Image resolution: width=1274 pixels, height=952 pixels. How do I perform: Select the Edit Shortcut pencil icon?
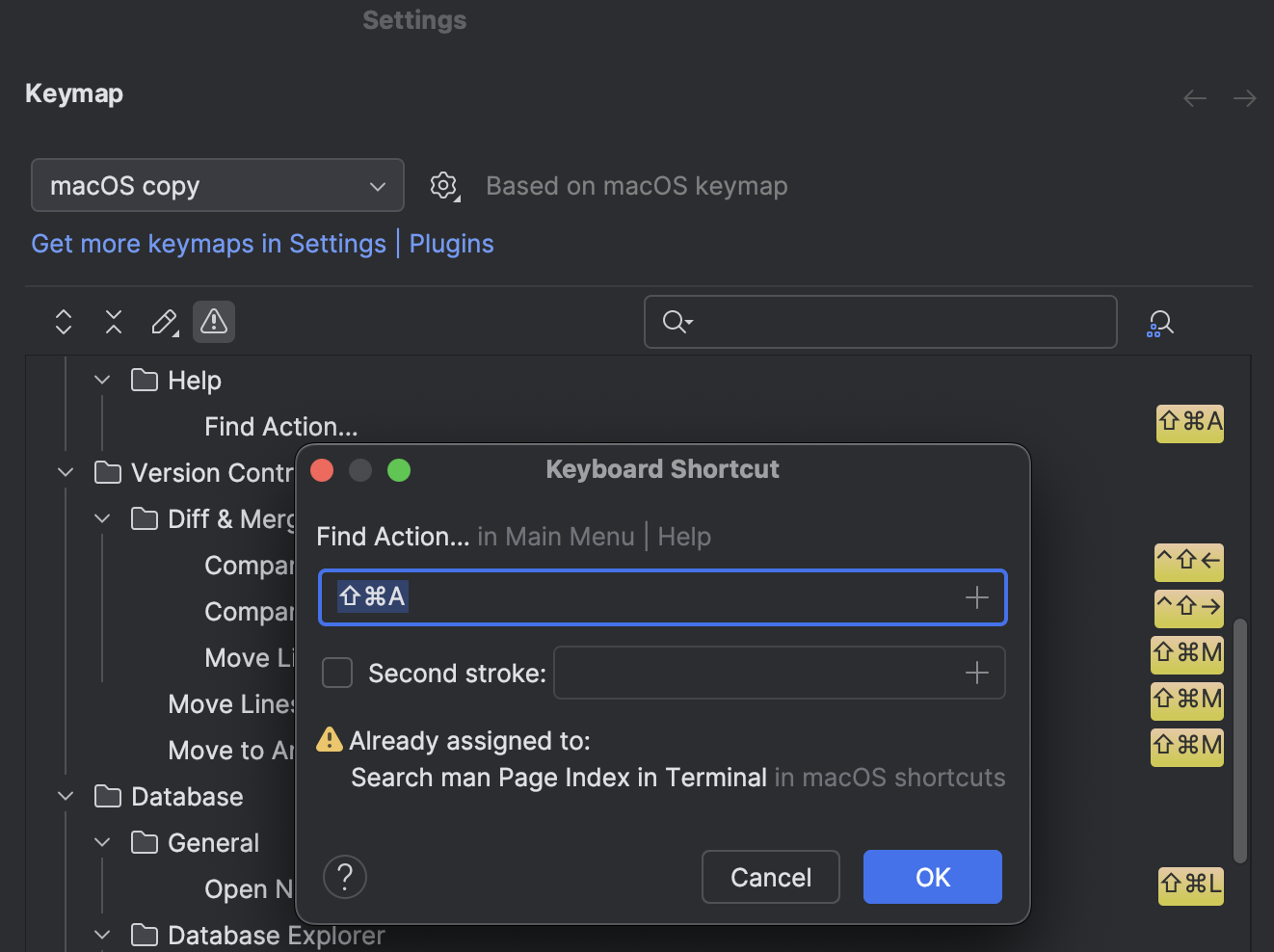click(164, 322)
